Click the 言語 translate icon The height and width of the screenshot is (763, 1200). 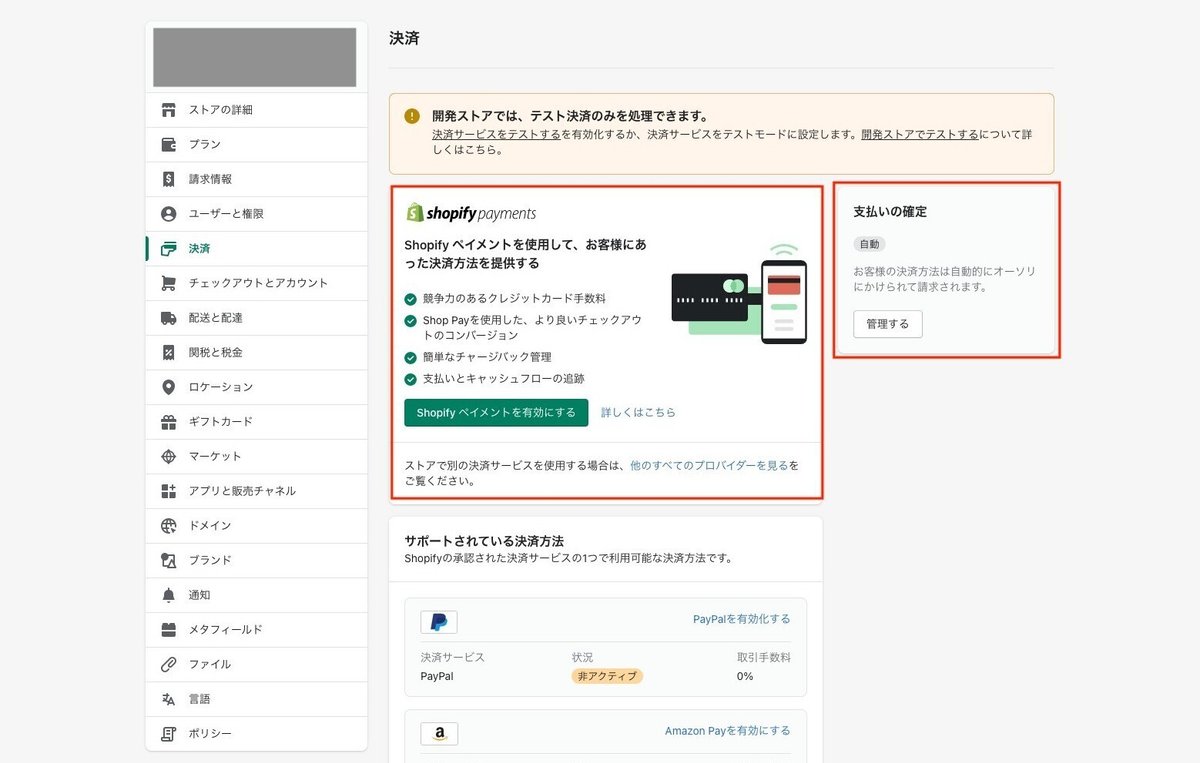(168, 699)
